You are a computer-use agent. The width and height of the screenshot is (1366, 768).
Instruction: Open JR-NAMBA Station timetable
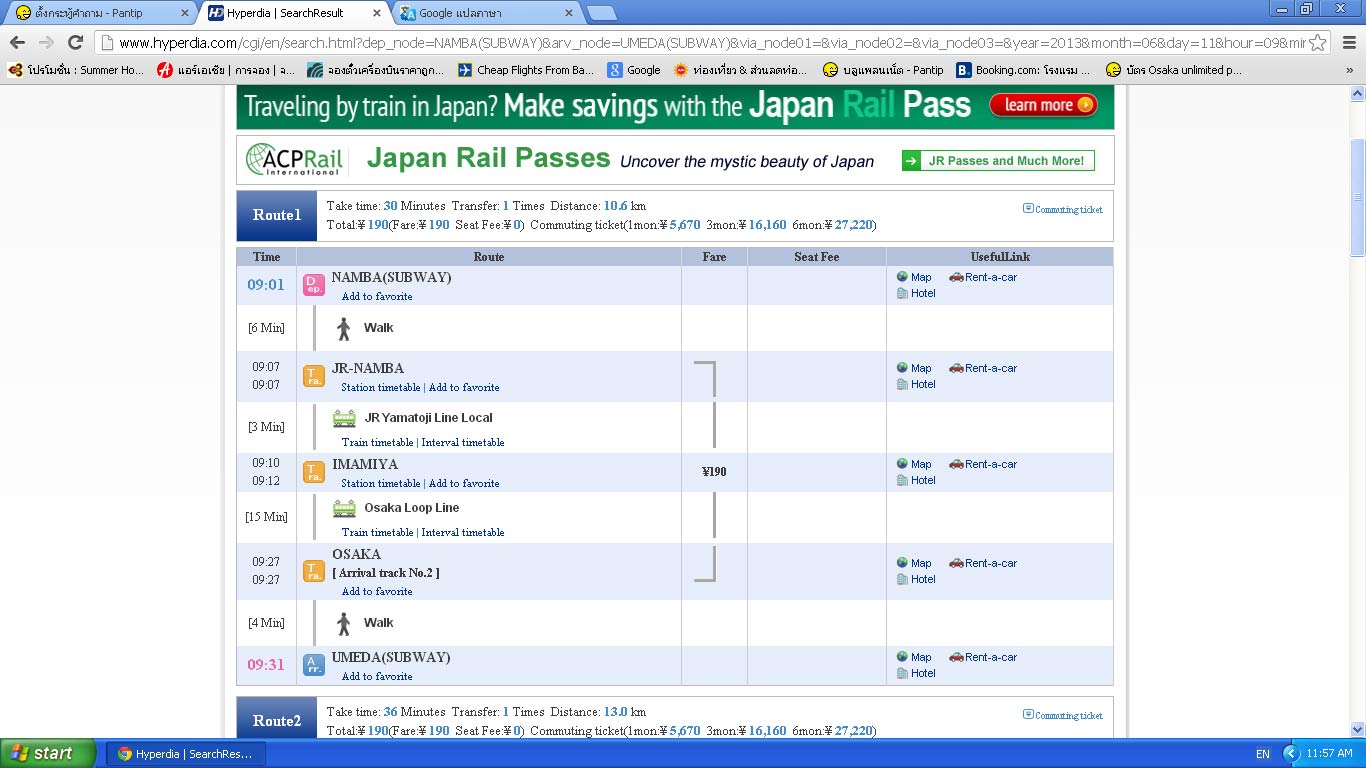(381, 387)
